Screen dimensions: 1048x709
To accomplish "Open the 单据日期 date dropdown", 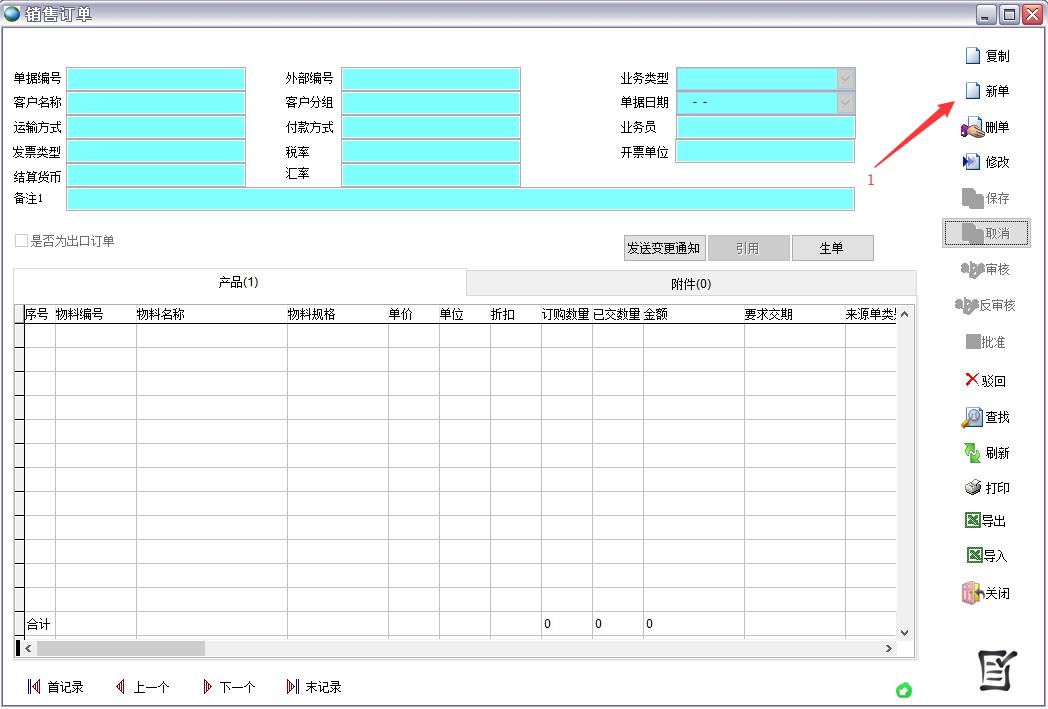I will coord(845,102).
